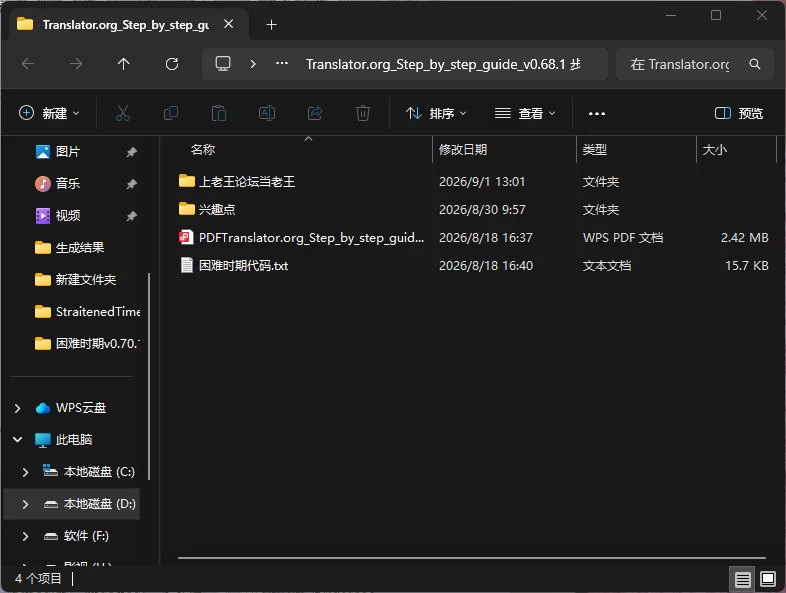Open 图片 in navigation pane
The height and width of the screenshot is (593, 786).
68,151
